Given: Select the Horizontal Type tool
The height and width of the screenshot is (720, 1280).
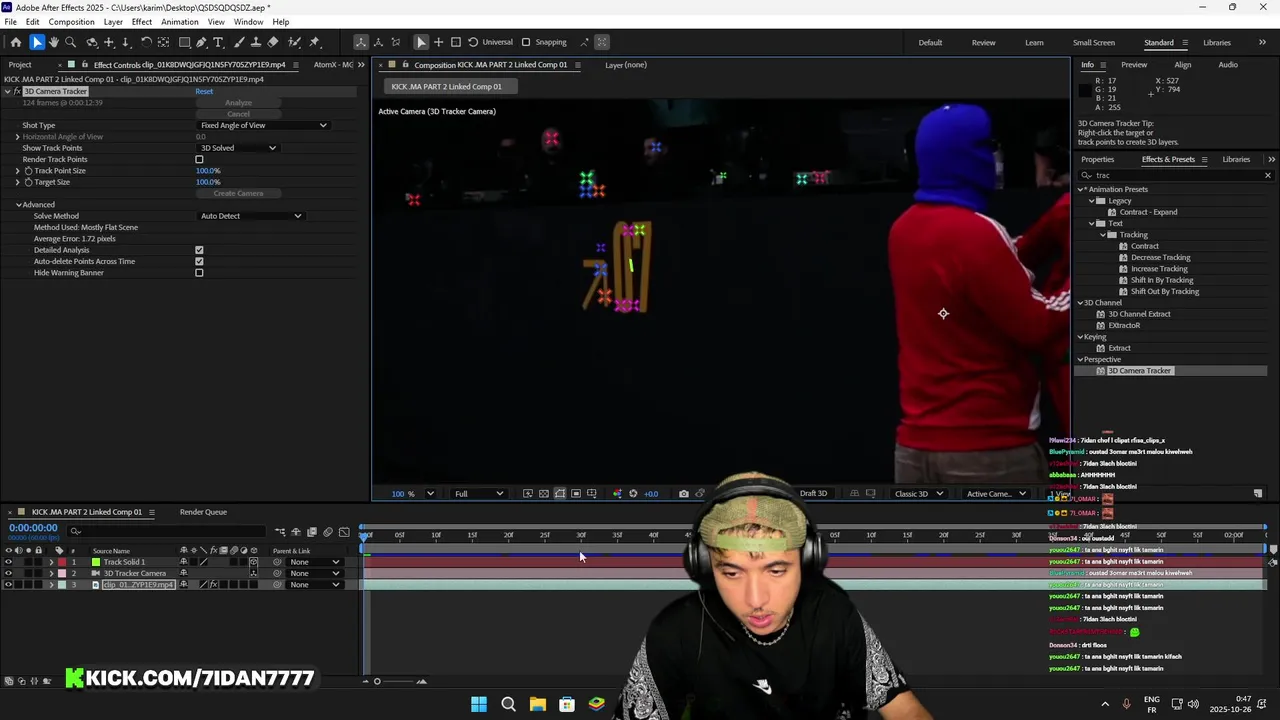Looking at the screenshot, I should [218, 42].
